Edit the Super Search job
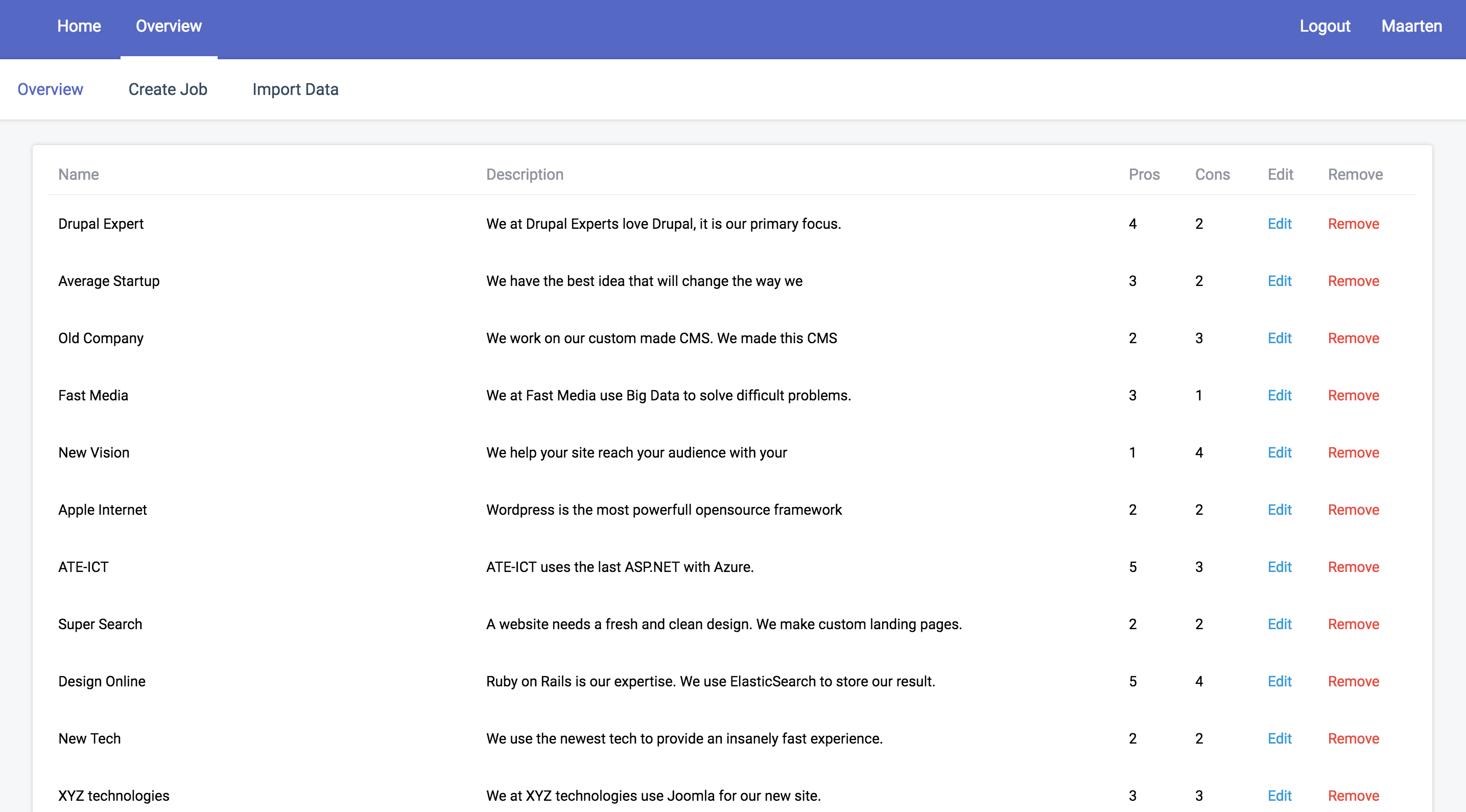 click(x=1279, y=624)
